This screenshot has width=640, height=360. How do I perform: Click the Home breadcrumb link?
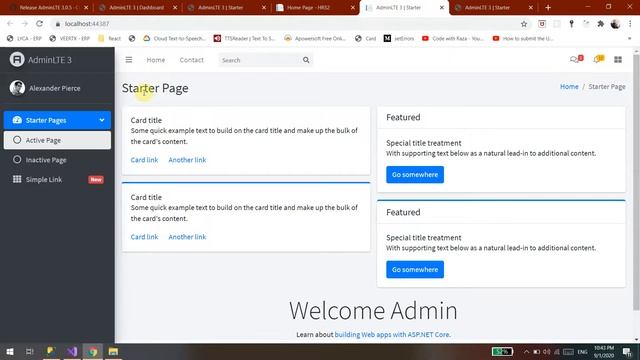(x=569, y=87)
